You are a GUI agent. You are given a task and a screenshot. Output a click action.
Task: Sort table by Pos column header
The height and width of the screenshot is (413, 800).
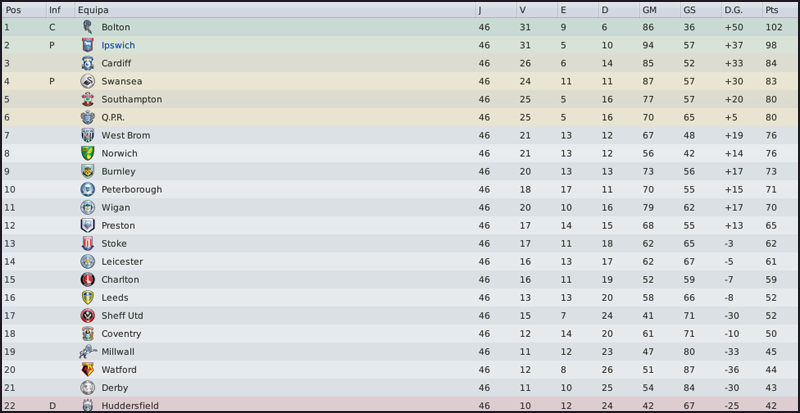point(14,10)
